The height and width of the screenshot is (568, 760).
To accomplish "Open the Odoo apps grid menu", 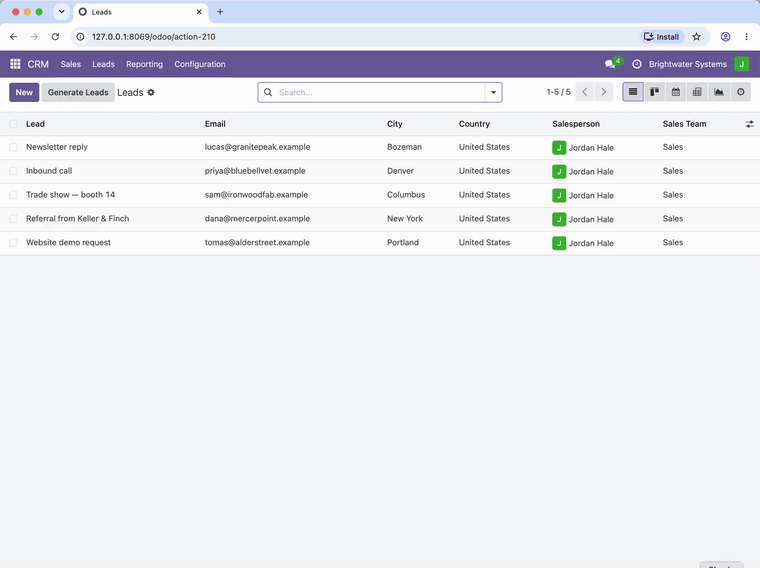I will coord(15,64).
